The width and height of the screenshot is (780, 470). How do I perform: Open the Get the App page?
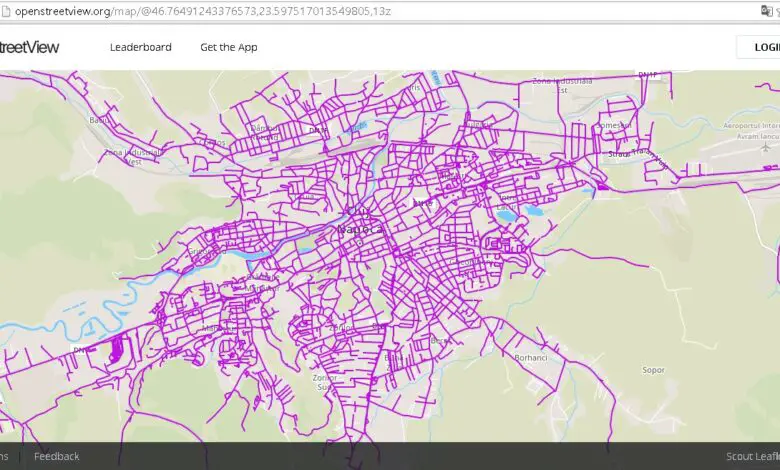click(x=229, y=47)
